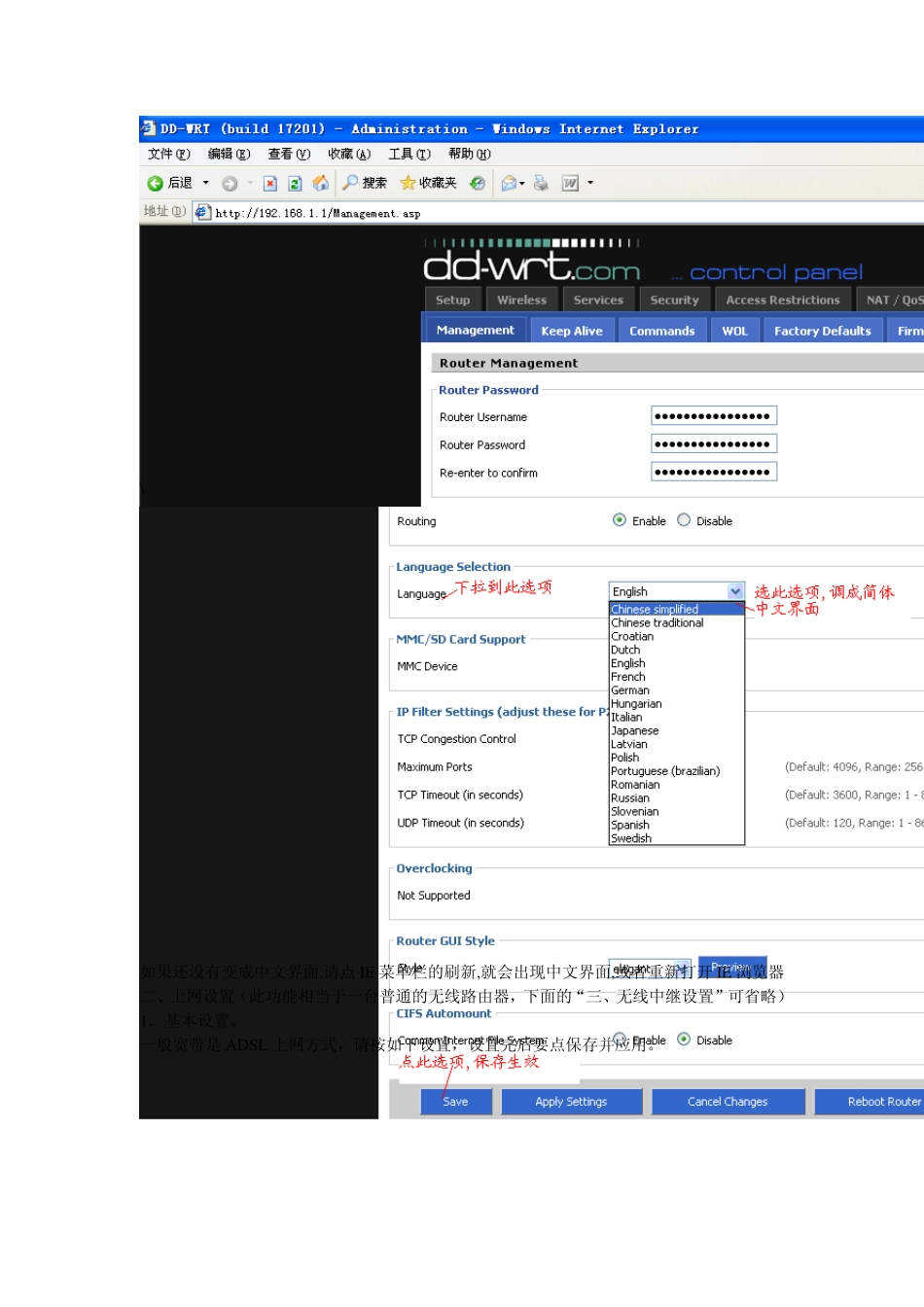Click the Save button

point(455,1102)
